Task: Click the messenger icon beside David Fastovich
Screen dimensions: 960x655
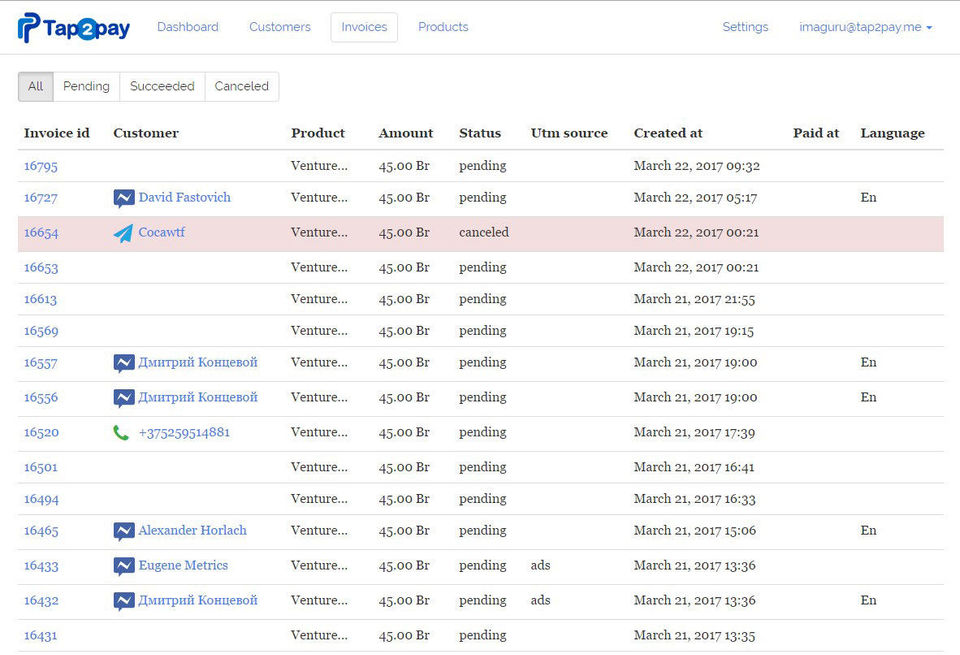Action: [124, 198]
